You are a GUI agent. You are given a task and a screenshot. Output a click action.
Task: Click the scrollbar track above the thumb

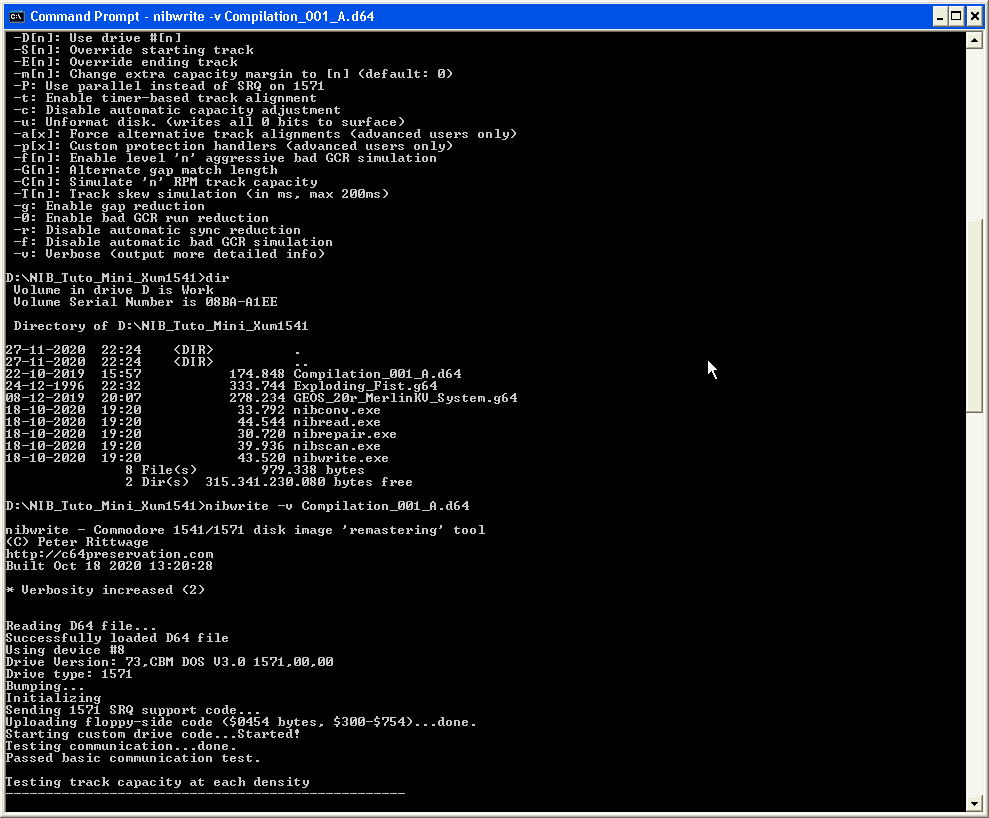tap(974, 134)
